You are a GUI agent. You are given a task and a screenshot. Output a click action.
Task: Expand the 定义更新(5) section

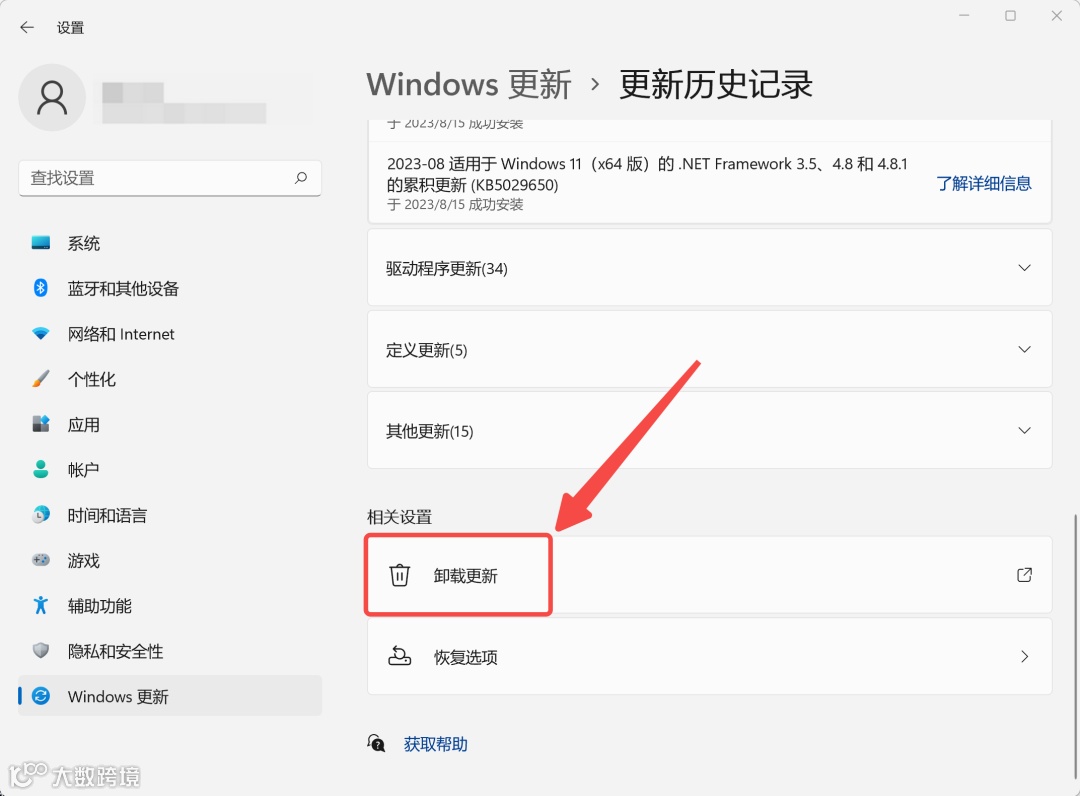point(709,349)
